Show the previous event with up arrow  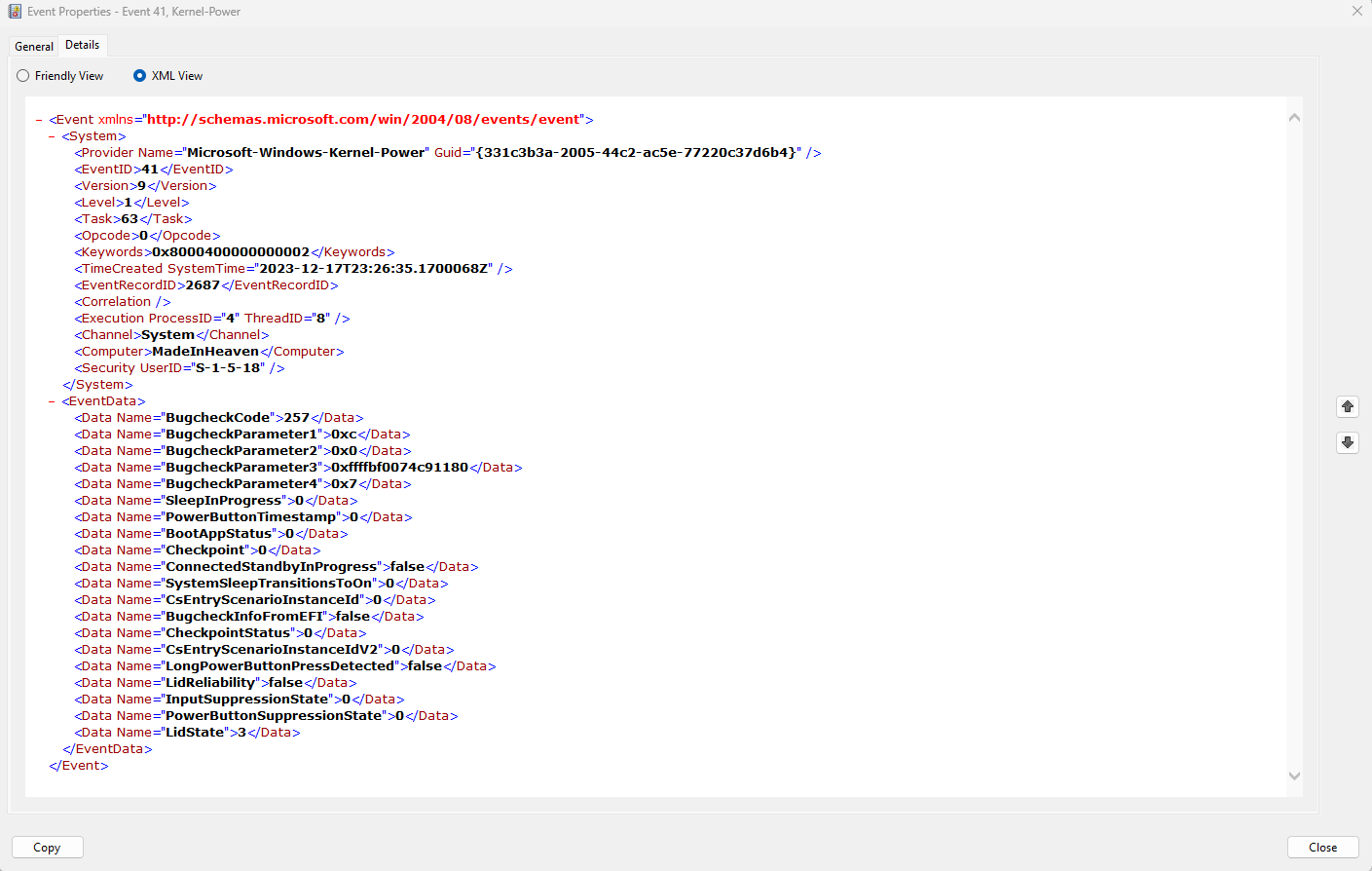[x=1348, y=406]
